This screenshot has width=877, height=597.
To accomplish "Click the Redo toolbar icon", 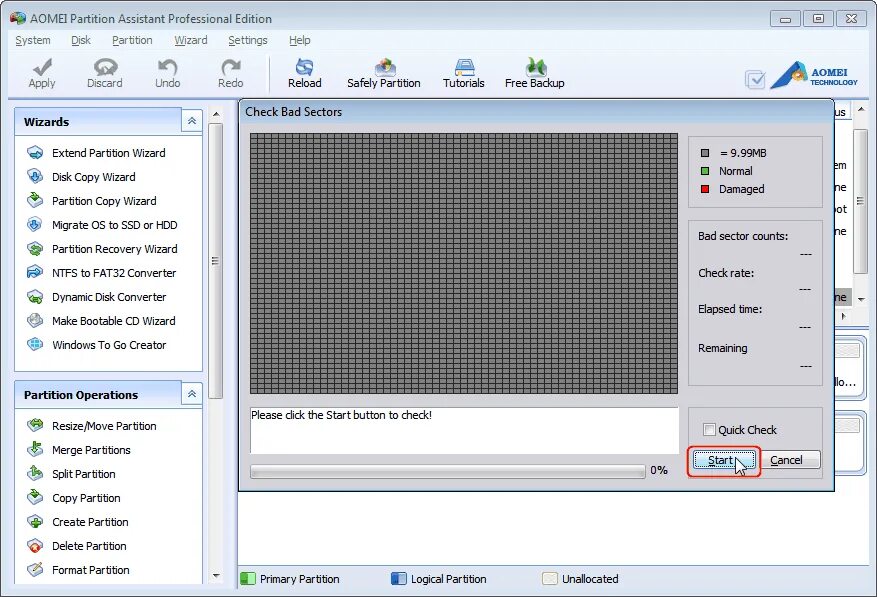I will [230, 73].
